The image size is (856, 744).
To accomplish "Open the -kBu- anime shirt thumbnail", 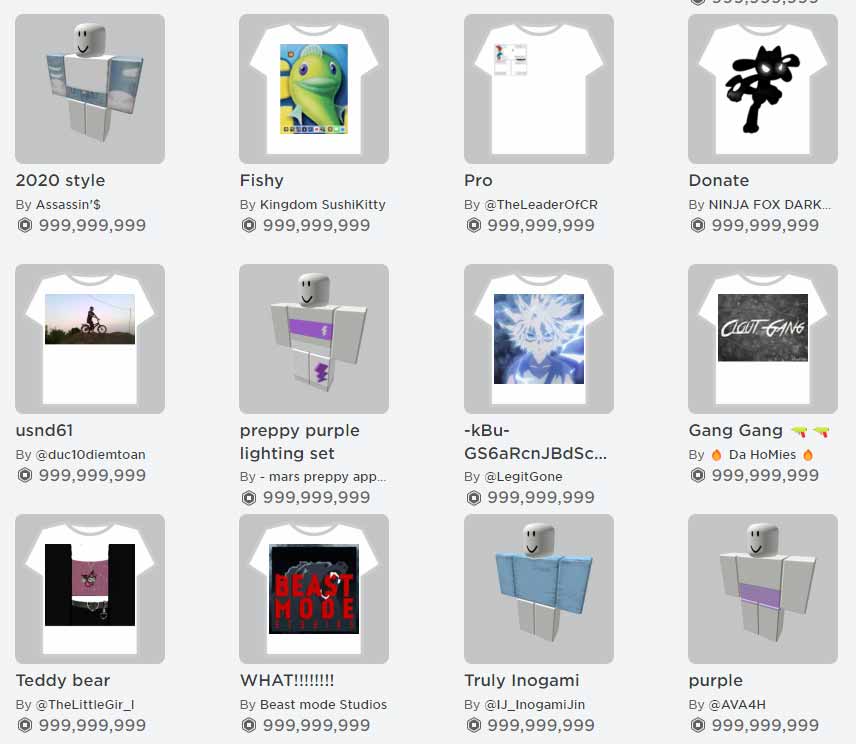I will [x=539, y=339].
